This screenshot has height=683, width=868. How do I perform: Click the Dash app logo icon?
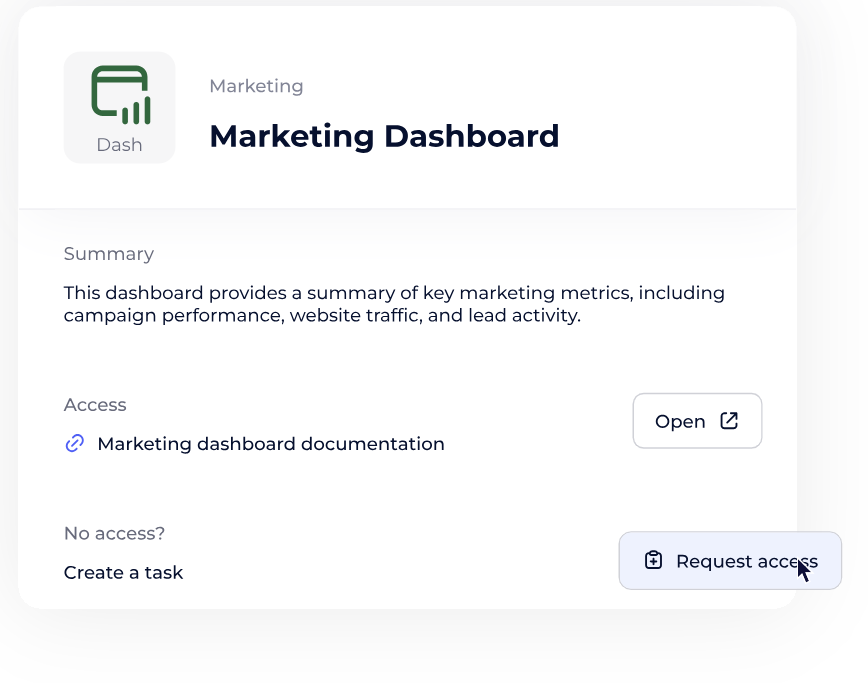point(119,95)
